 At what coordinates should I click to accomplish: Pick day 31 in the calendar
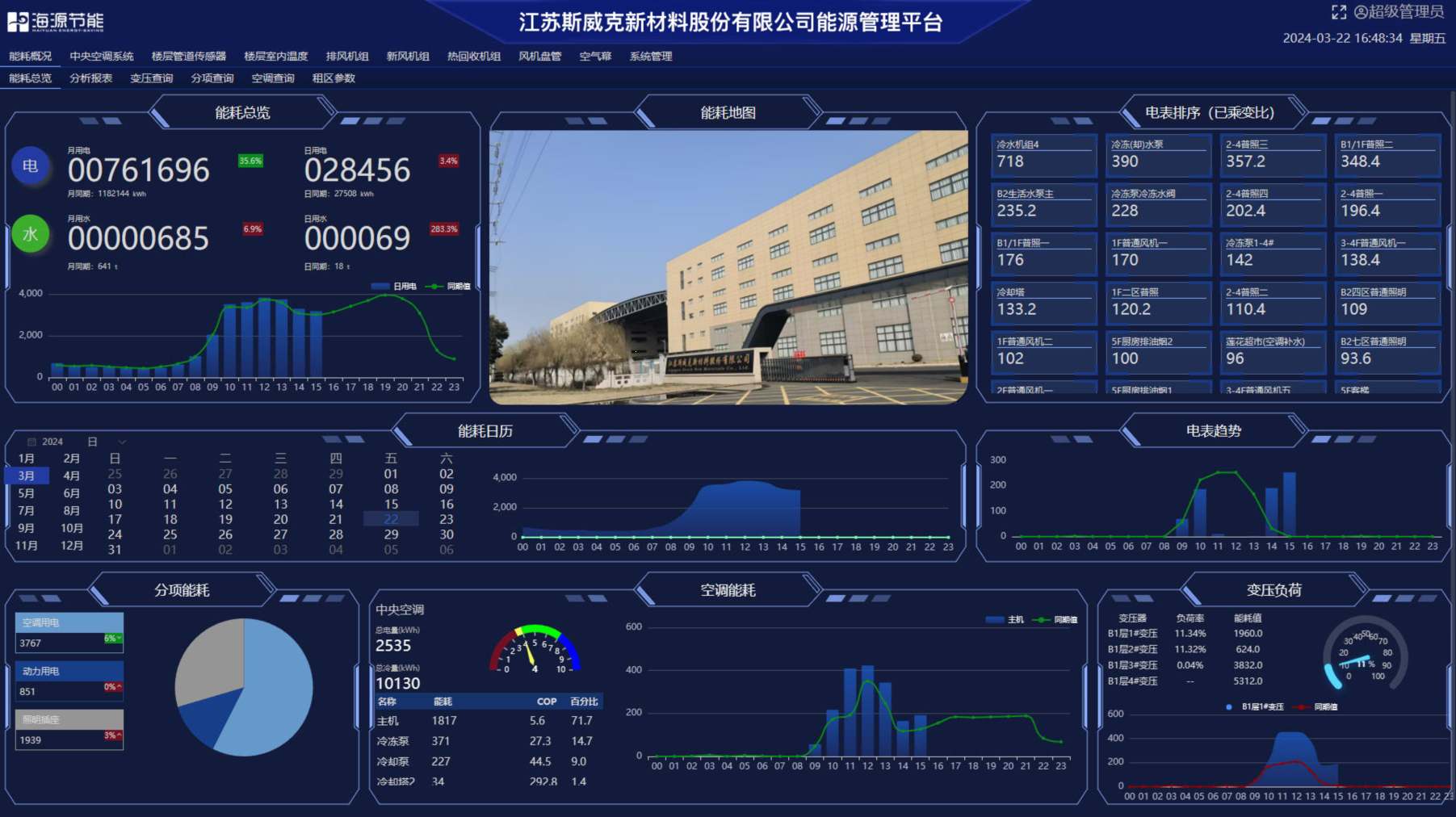point(115,550)
